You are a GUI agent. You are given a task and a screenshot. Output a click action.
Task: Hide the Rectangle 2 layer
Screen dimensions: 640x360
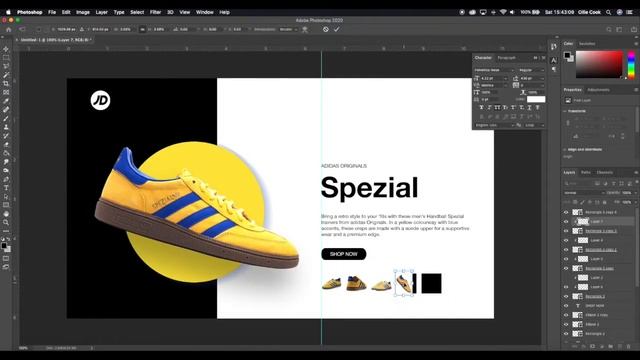(566, 334)
